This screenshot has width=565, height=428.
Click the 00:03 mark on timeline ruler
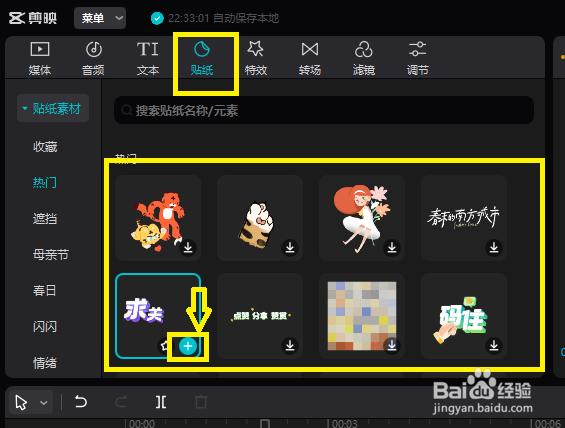tap(344, 424)
